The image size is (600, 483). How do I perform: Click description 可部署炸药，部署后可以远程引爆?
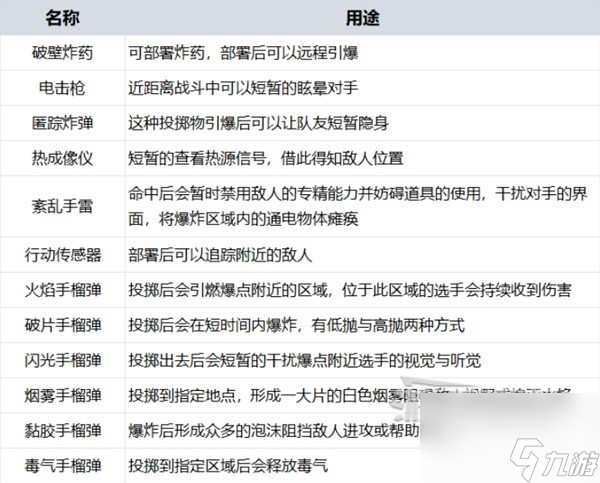coord(243,53)
